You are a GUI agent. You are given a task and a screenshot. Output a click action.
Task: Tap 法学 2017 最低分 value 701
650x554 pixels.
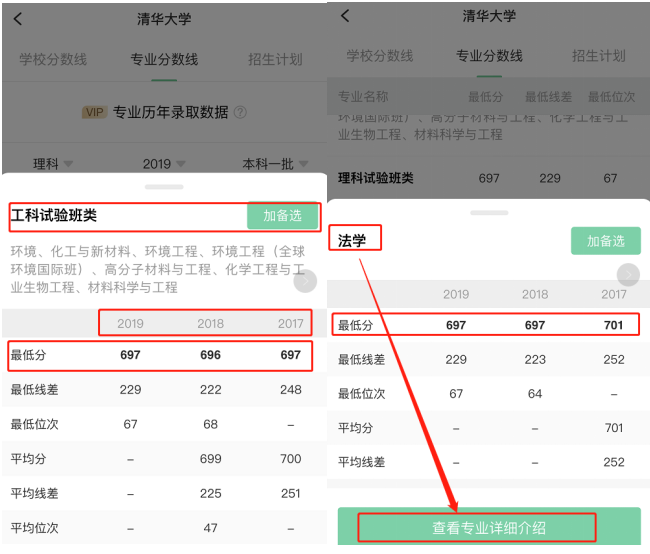click(614, 325)
